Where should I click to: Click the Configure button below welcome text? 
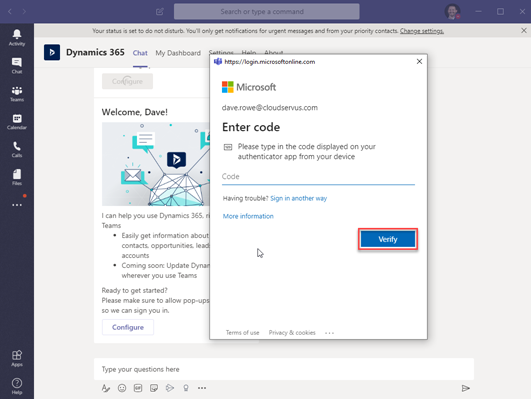(x=128, y=327)
